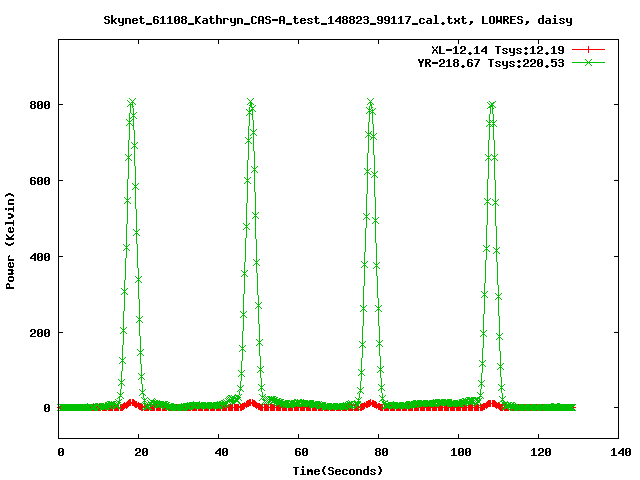This screenshot has height=480, width=640.
Task: Click the 'Power (Kelvin)' y-axis label
Action: click(x=10, y=241)
